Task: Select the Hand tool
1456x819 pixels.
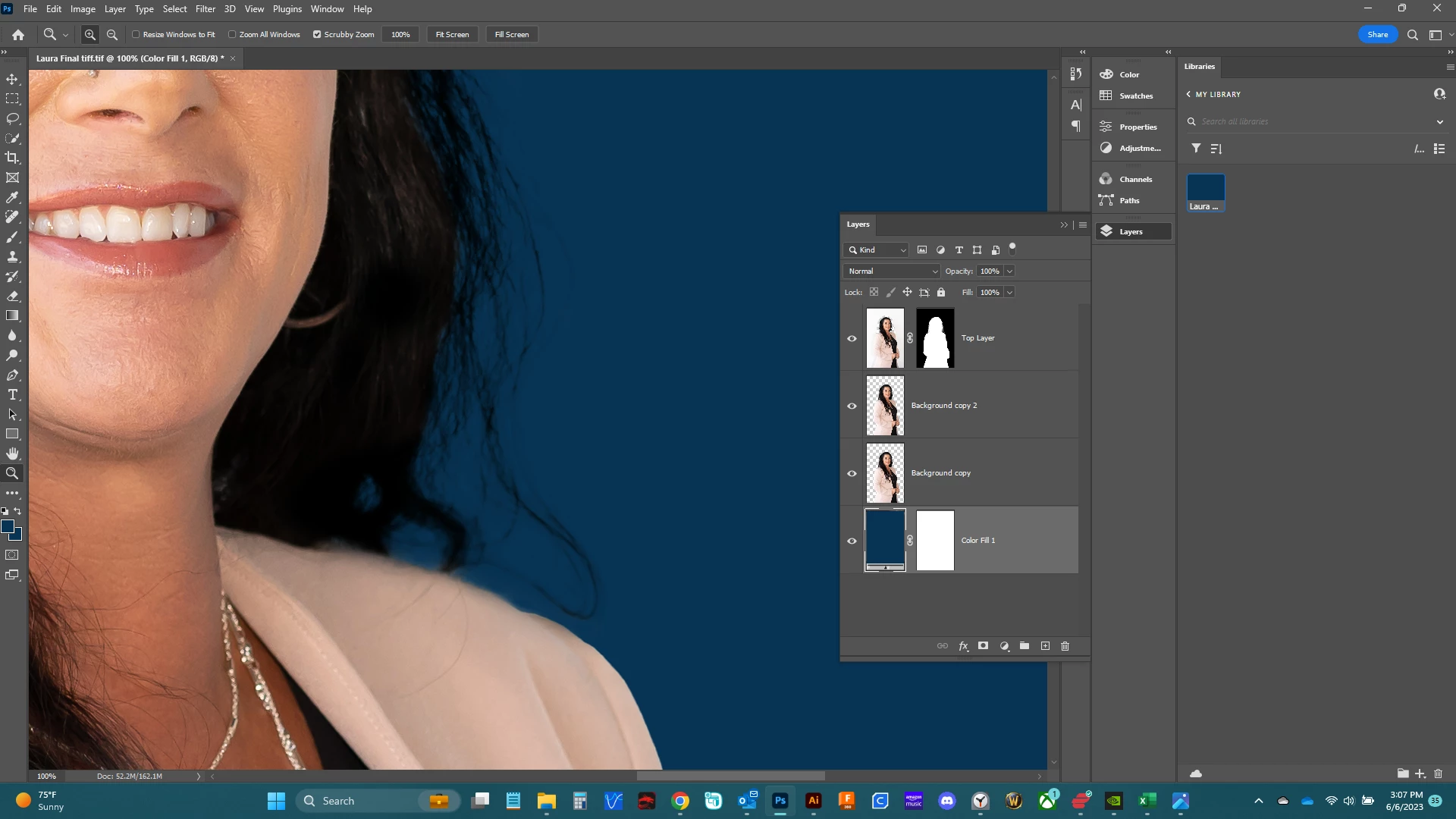Action: [x=12, y=453]
